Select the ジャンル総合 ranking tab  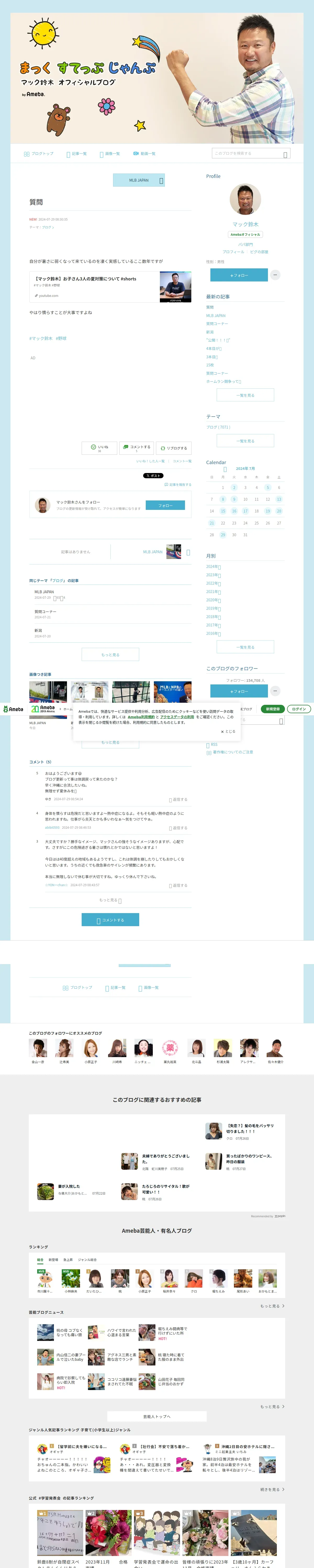coord(87,1260)
